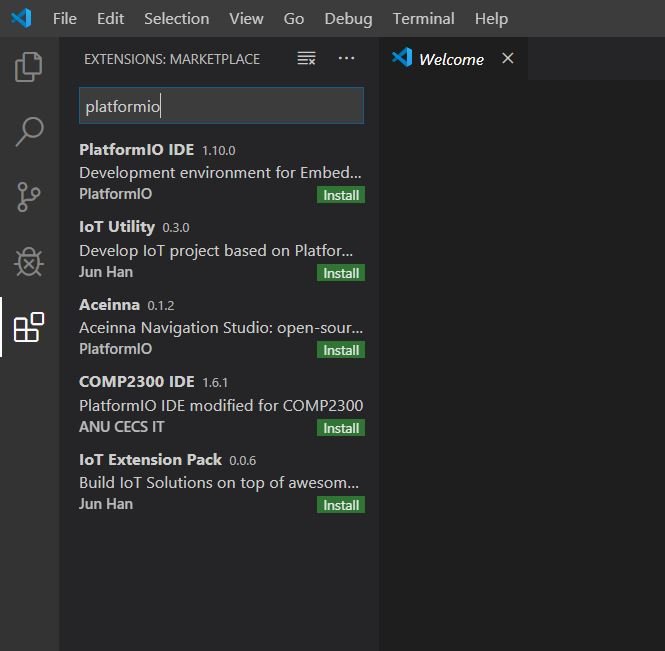The width and height of the screenshot is (665, 651).
Task: Click version number 1.10.0
Action: [x=219, y=151]
